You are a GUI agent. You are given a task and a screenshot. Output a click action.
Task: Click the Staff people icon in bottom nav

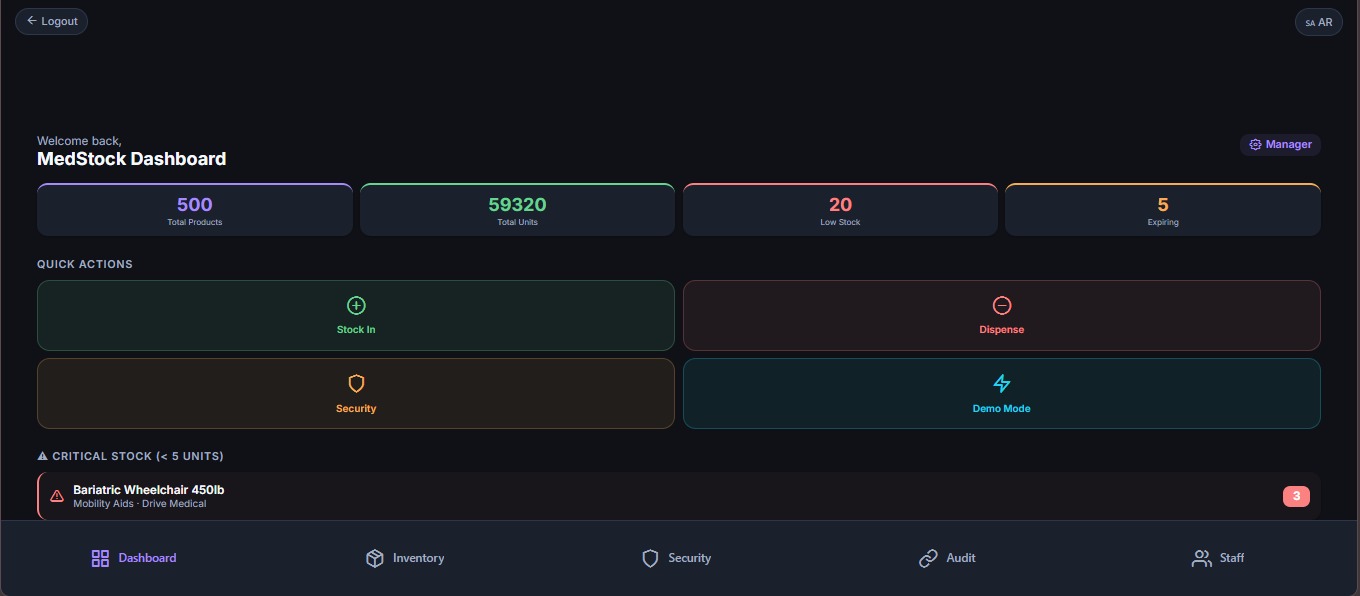[x=1201, y=558]
